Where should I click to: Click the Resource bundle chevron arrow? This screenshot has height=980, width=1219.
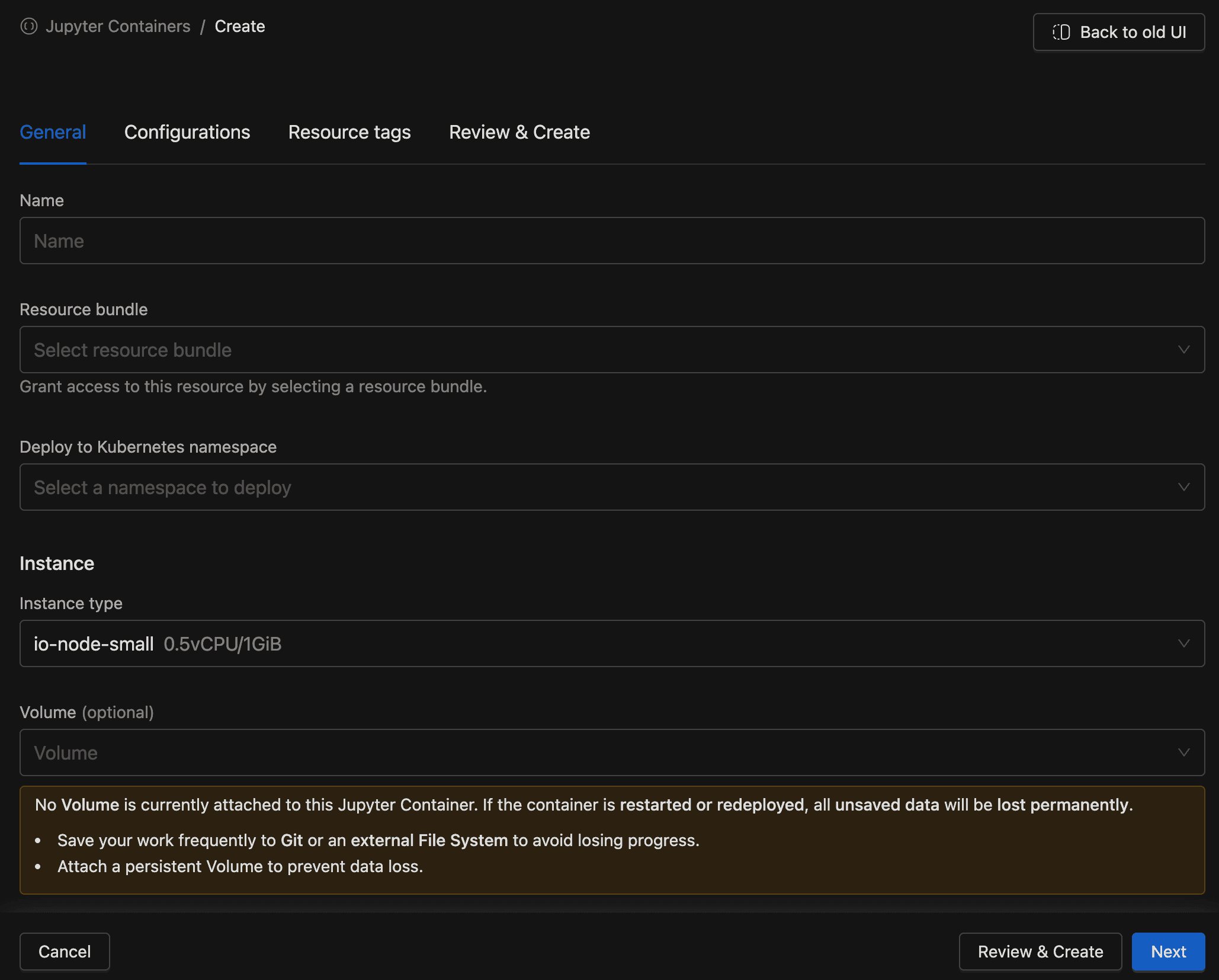(x=1183, y=350)
